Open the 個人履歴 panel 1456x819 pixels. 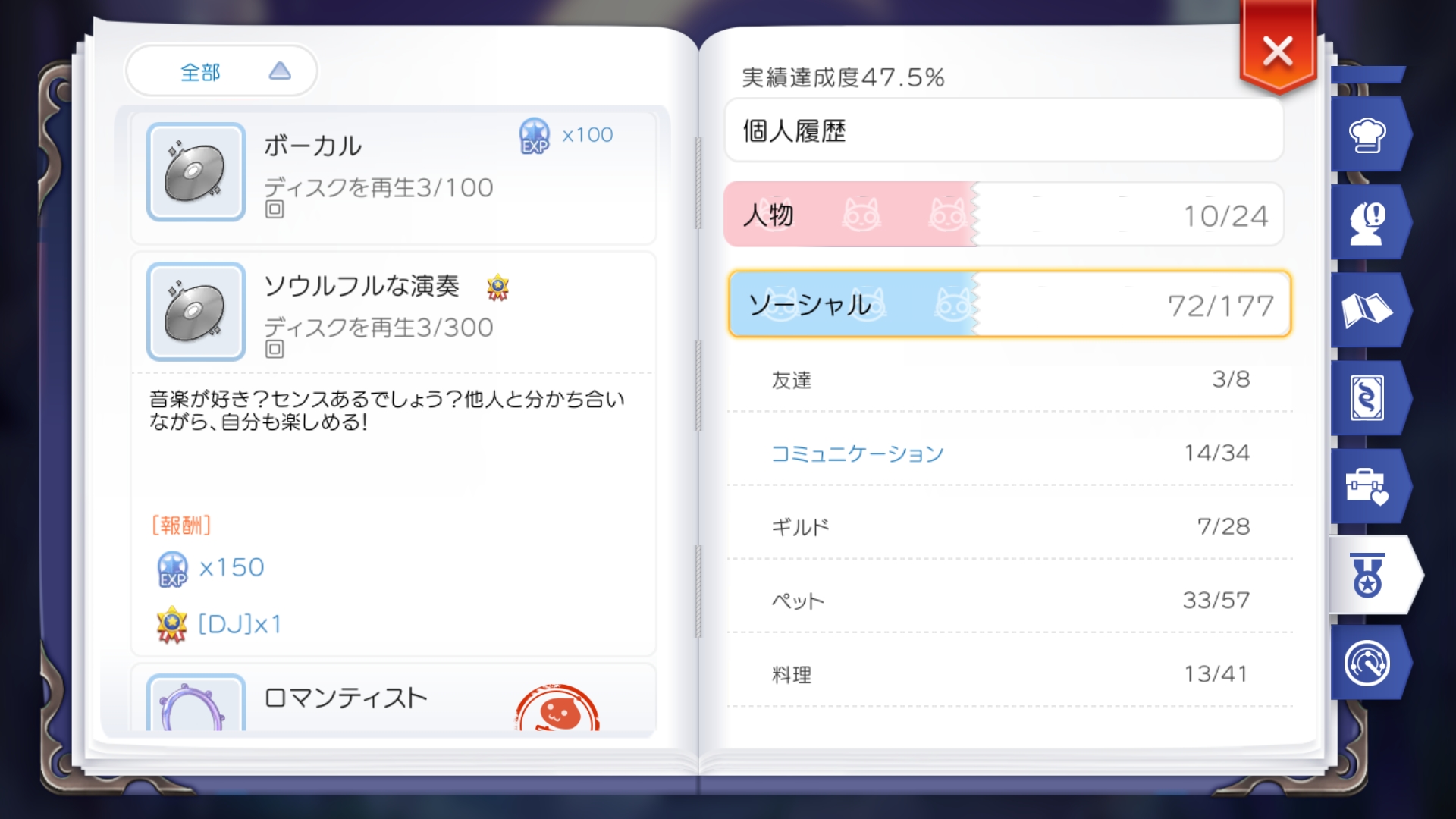click(1003, 130)
